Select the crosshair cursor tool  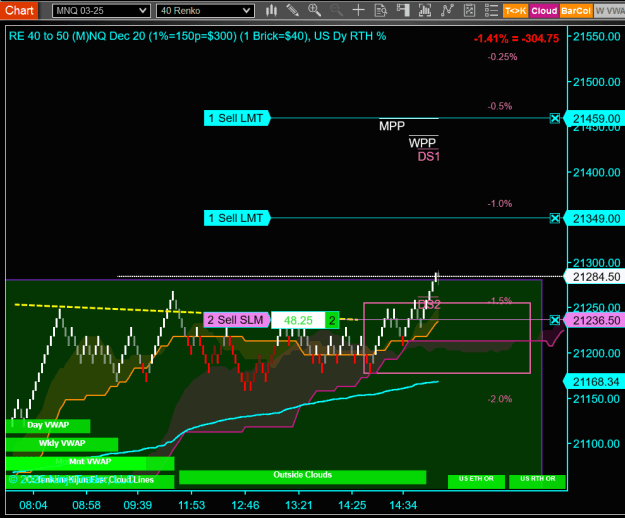pyautogui.click(x=358, y=10)
